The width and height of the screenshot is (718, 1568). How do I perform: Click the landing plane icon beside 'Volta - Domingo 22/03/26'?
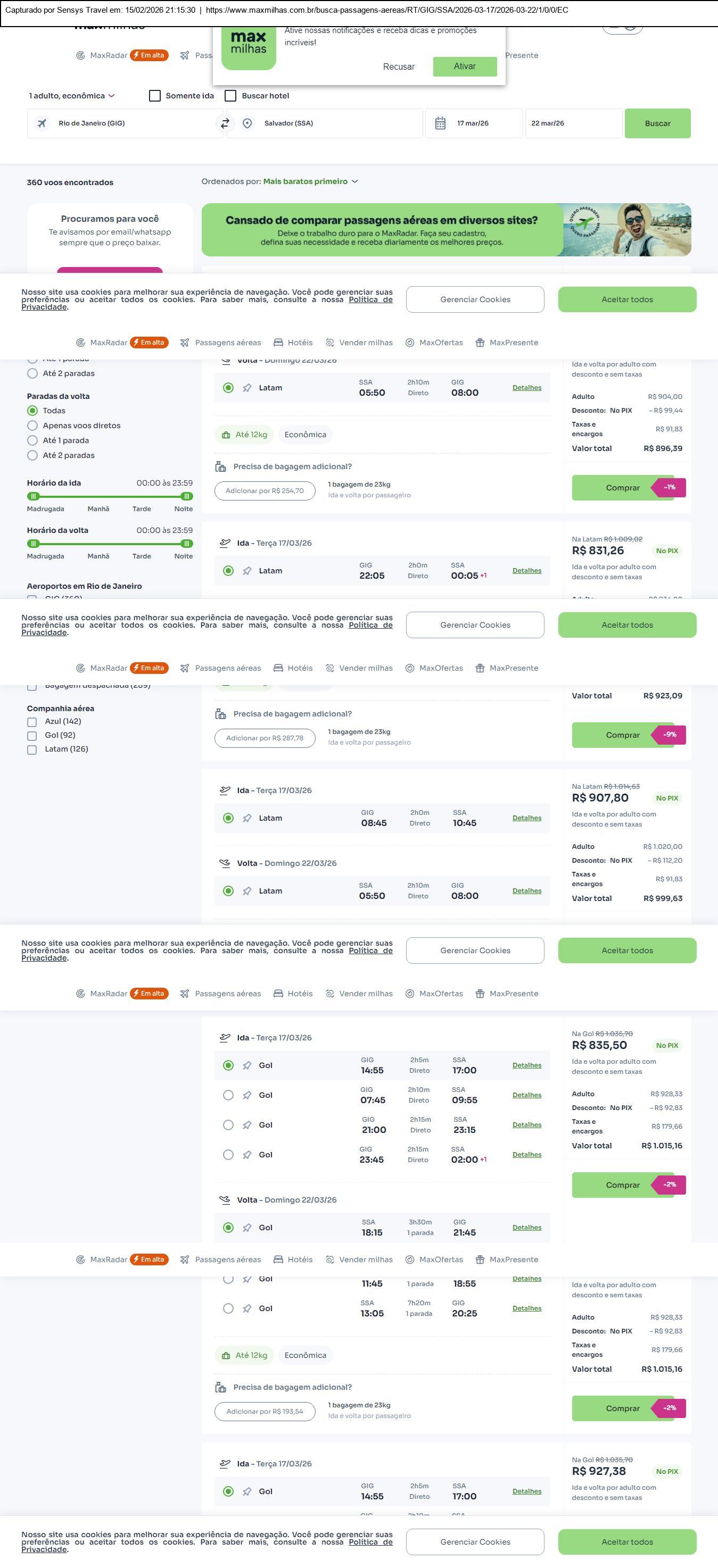225,863
